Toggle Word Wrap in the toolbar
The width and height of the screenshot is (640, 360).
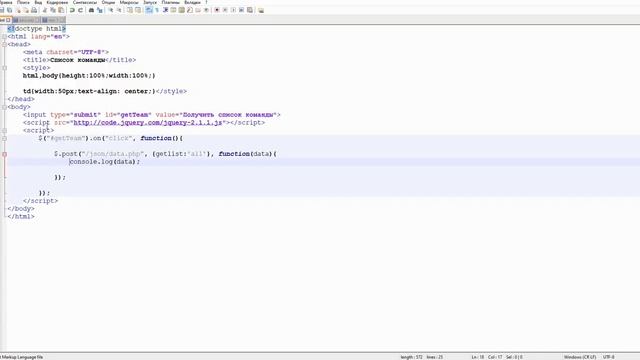pos(149,10)
